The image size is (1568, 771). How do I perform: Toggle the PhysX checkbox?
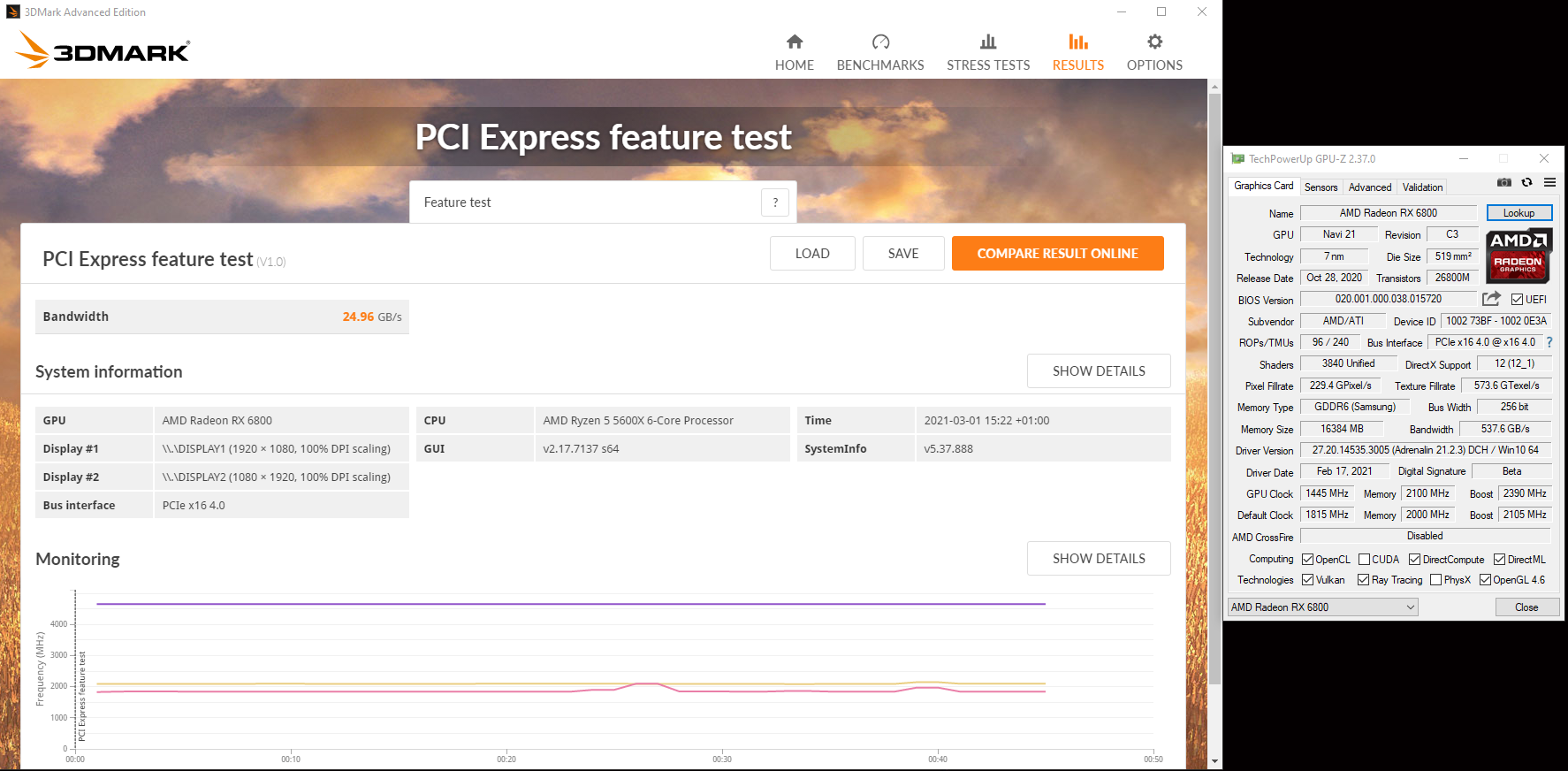click(x=1435, y=580)
